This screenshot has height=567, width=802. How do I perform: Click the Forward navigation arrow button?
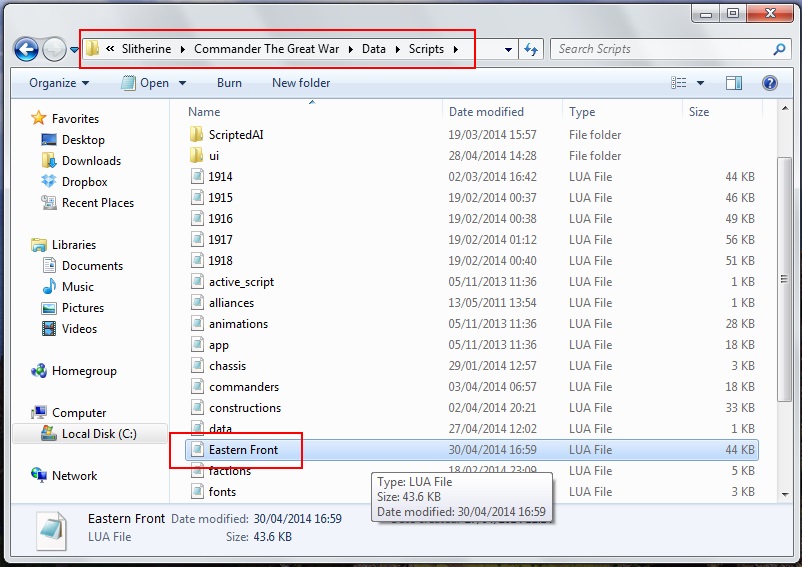tap(54, 50)
